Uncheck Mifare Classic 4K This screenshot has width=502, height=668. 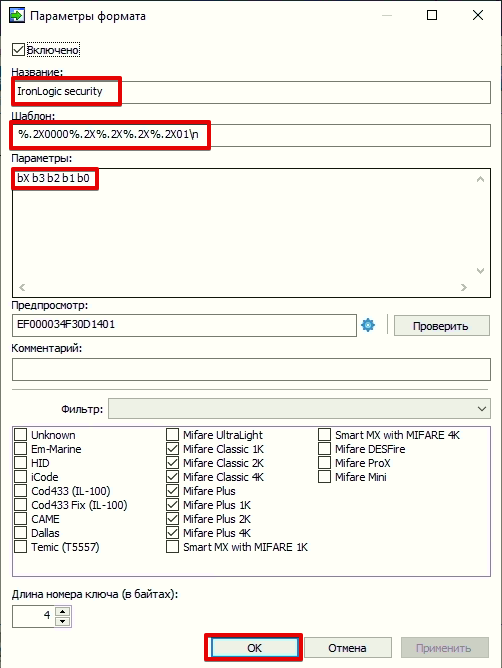pos(172,477)
